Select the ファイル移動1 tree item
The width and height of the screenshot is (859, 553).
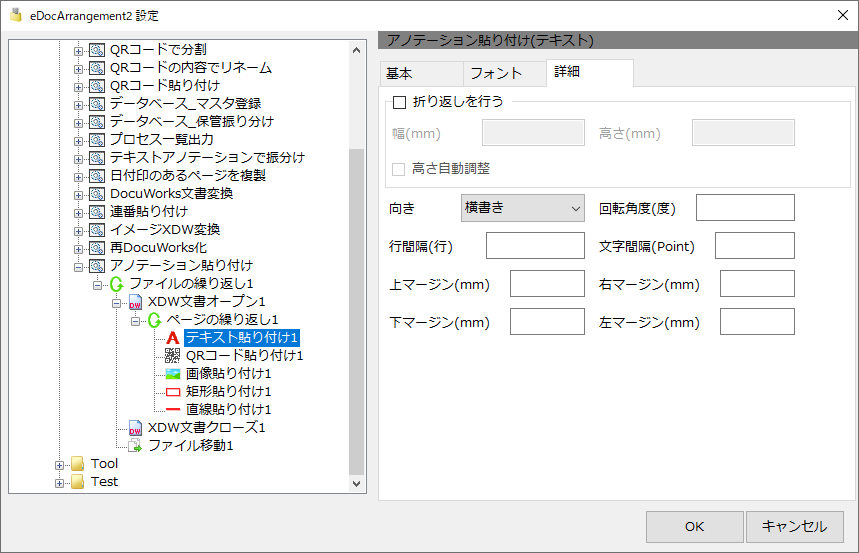tap(191, 446)
